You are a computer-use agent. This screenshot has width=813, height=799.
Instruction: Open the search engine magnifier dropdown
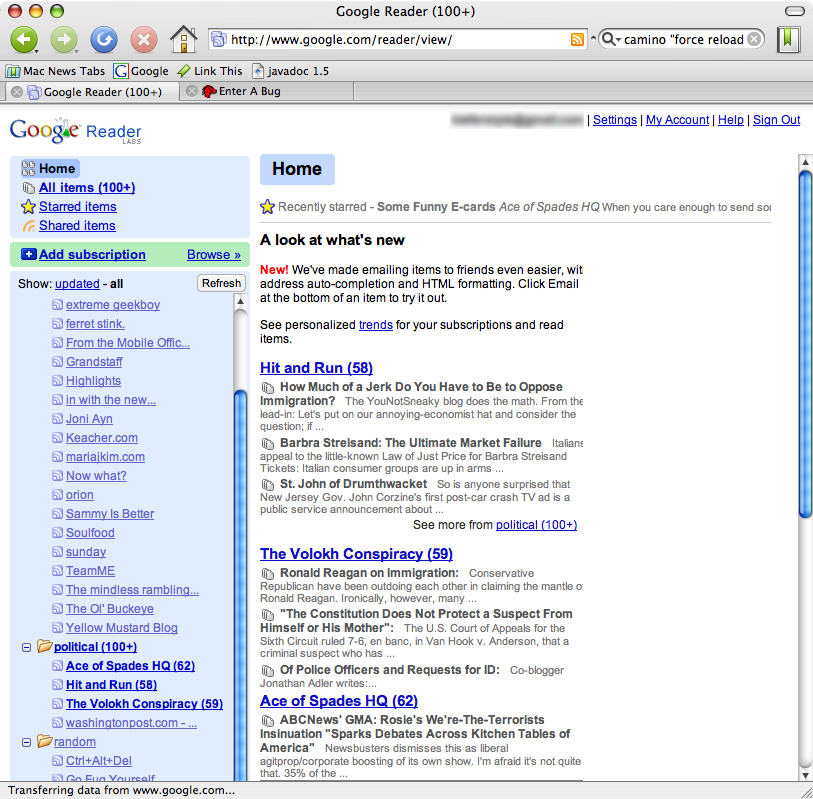609,40
